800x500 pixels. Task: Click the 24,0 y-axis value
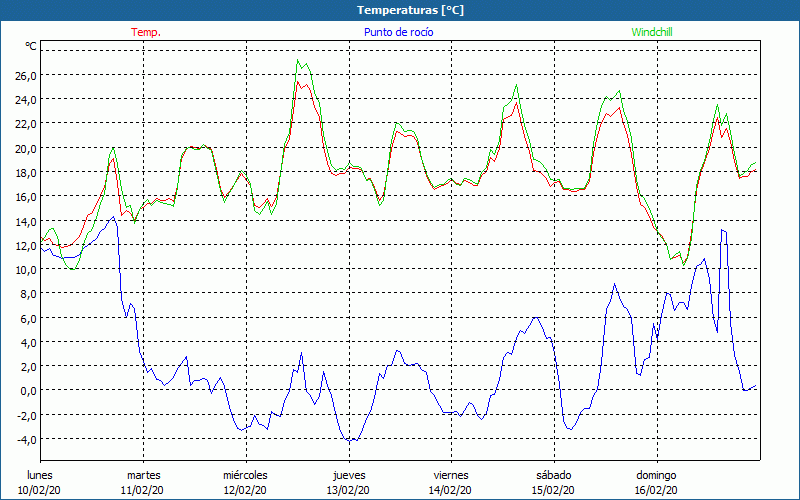(26, 100)
